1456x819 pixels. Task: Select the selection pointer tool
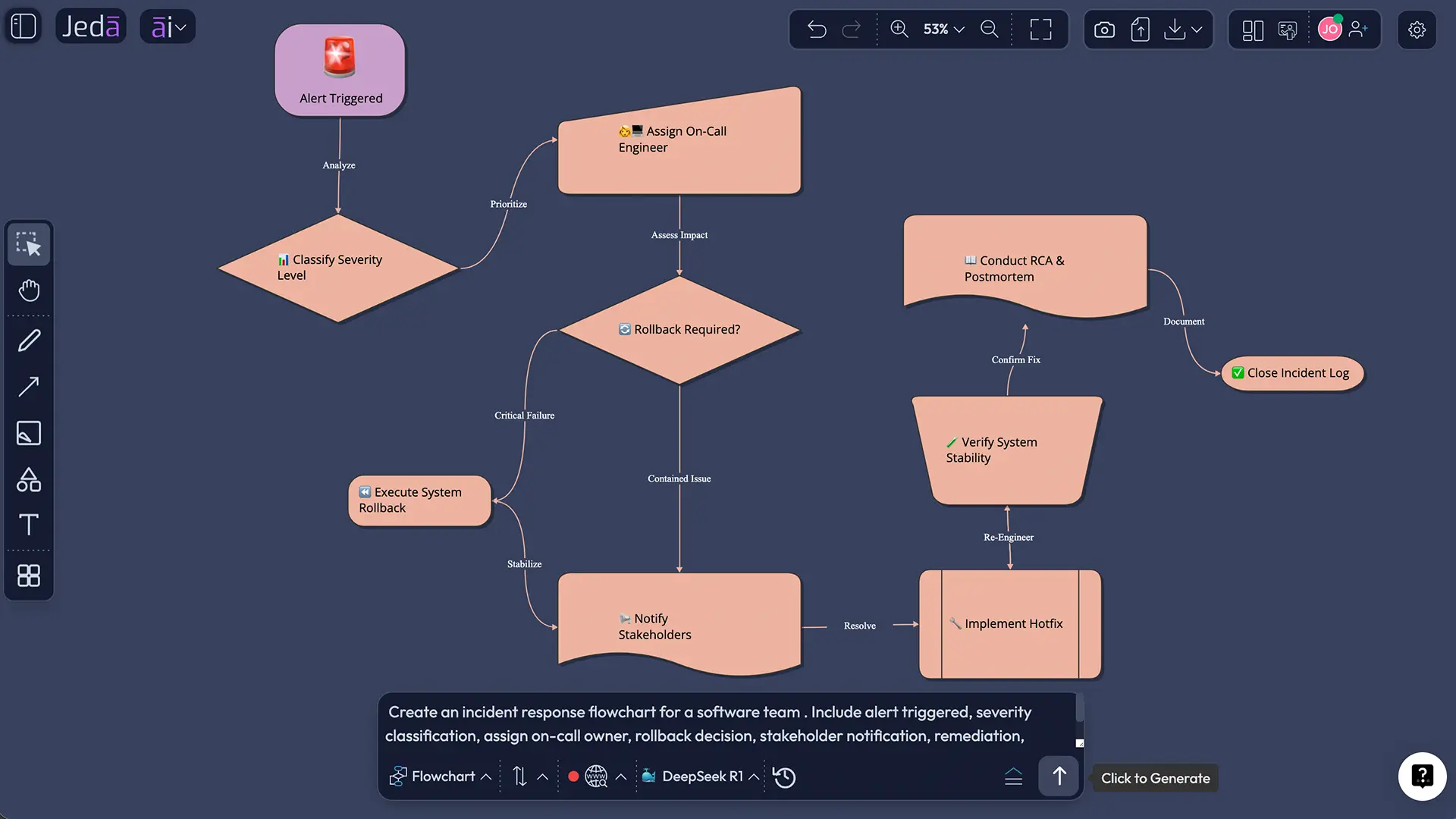[x=29, y=244]
